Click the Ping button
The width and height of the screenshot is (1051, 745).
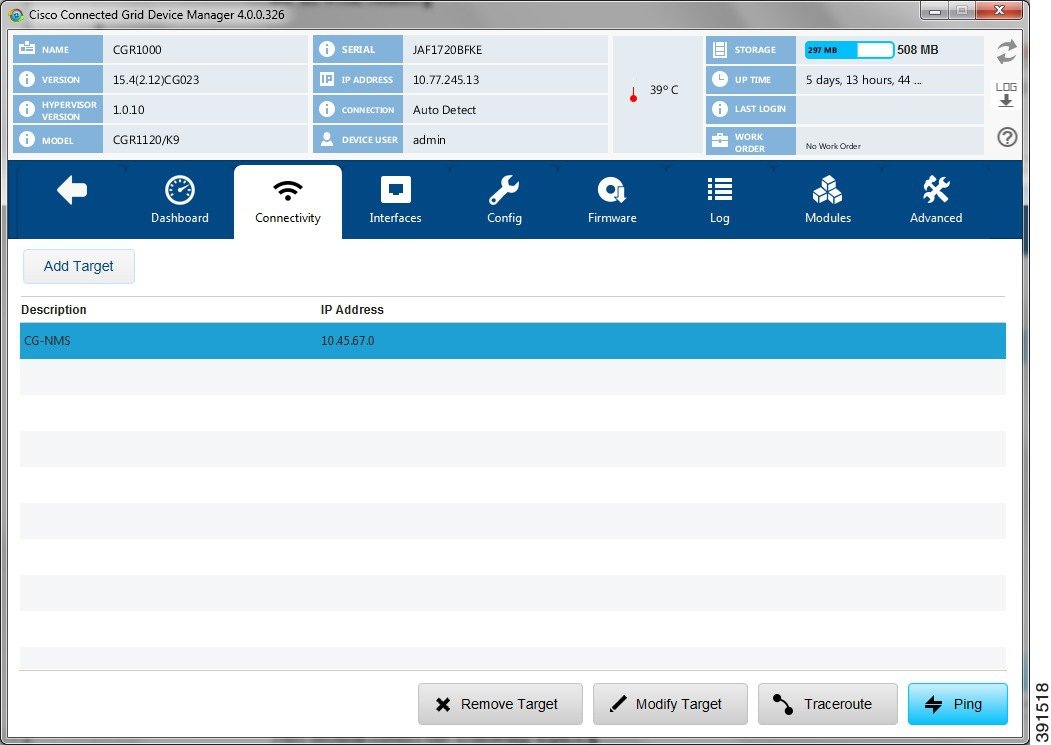958,704
